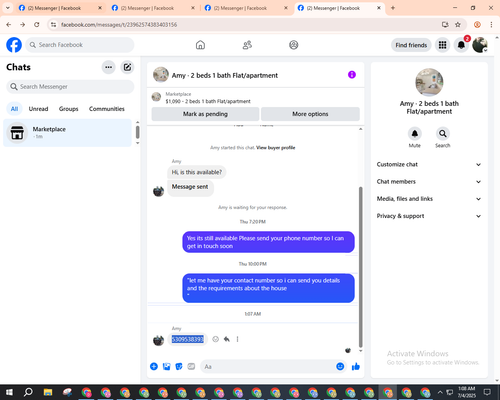This screenshot has height=400, width=500.
Task: Open emoji picker in message box
Action: coord(340,367)
